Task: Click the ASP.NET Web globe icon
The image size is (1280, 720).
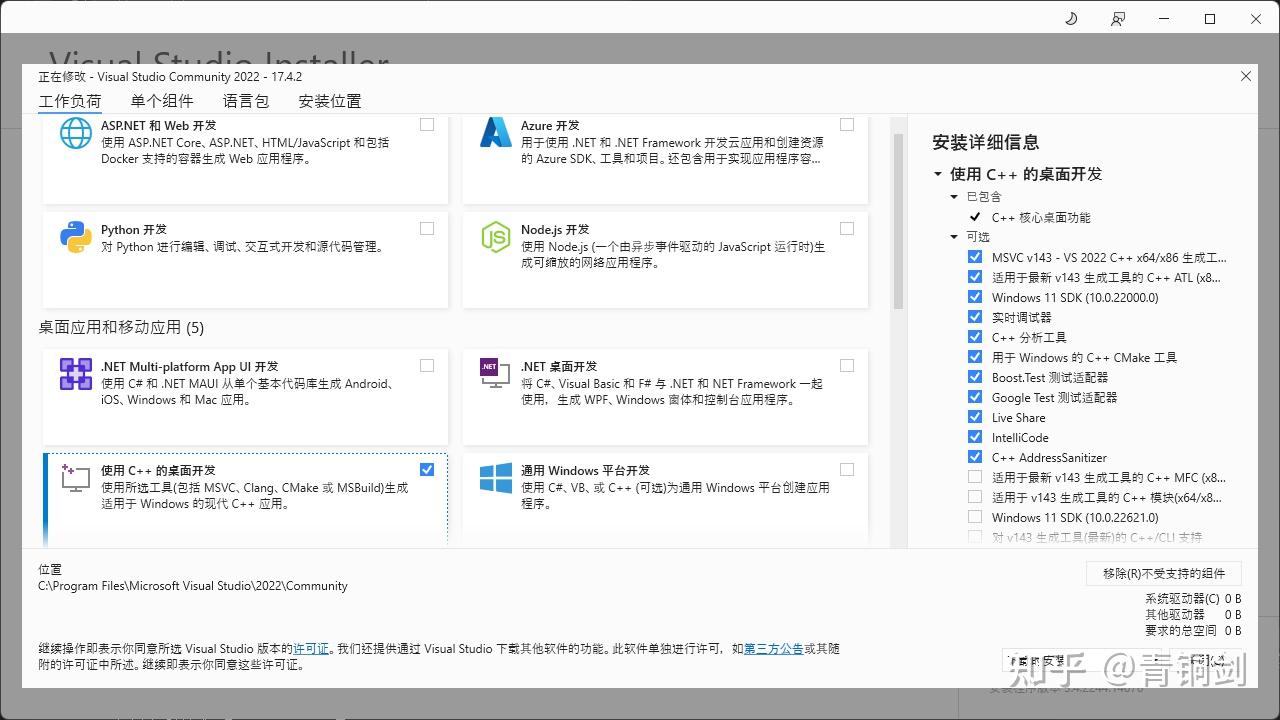Action: pos(75,132)
